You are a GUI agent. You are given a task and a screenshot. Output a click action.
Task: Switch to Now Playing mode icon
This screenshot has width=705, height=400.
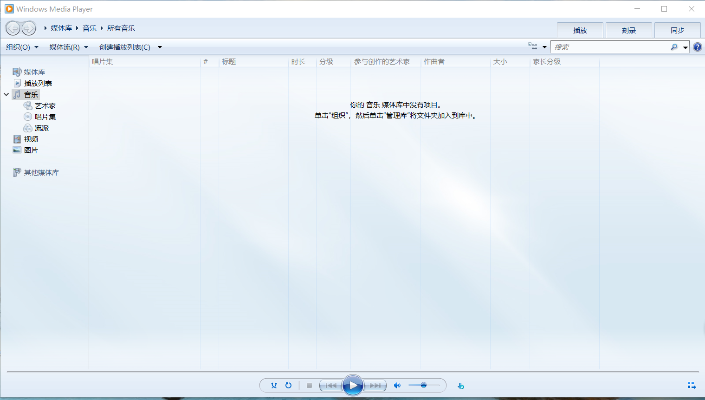[x=691, y=385]
